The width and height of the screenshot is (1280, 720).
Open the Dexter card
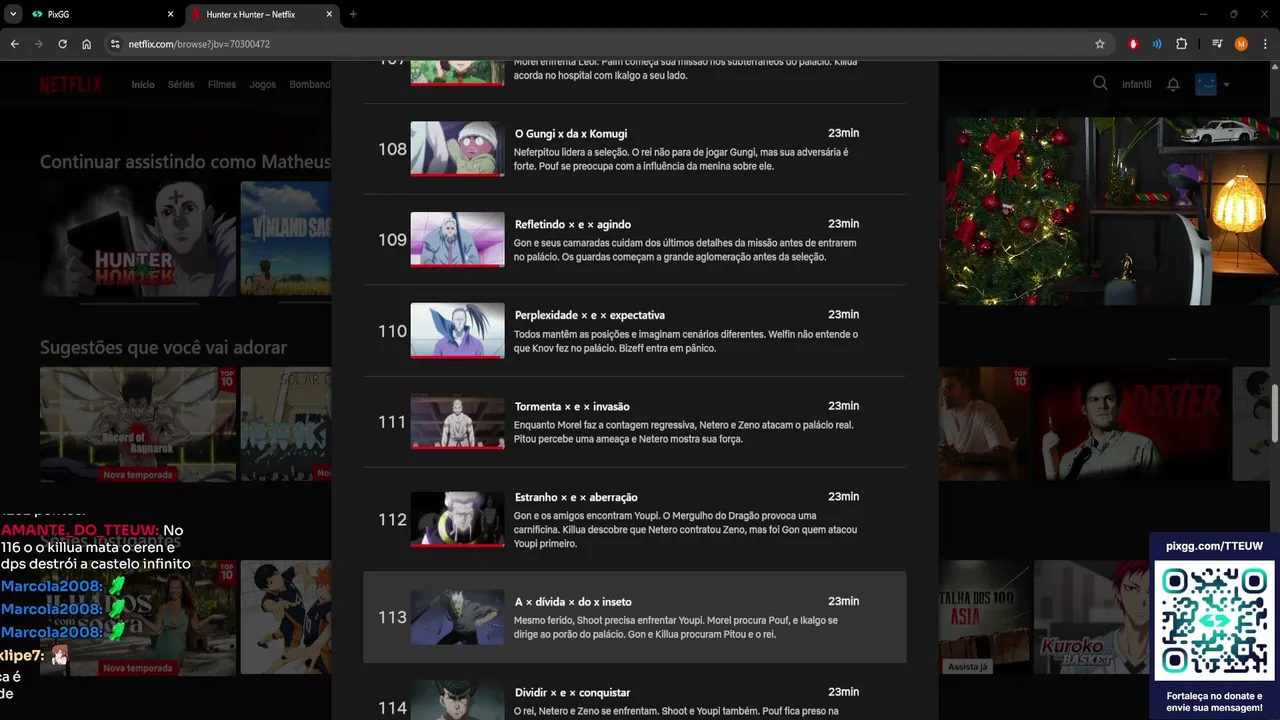(x=1132, y=424)
